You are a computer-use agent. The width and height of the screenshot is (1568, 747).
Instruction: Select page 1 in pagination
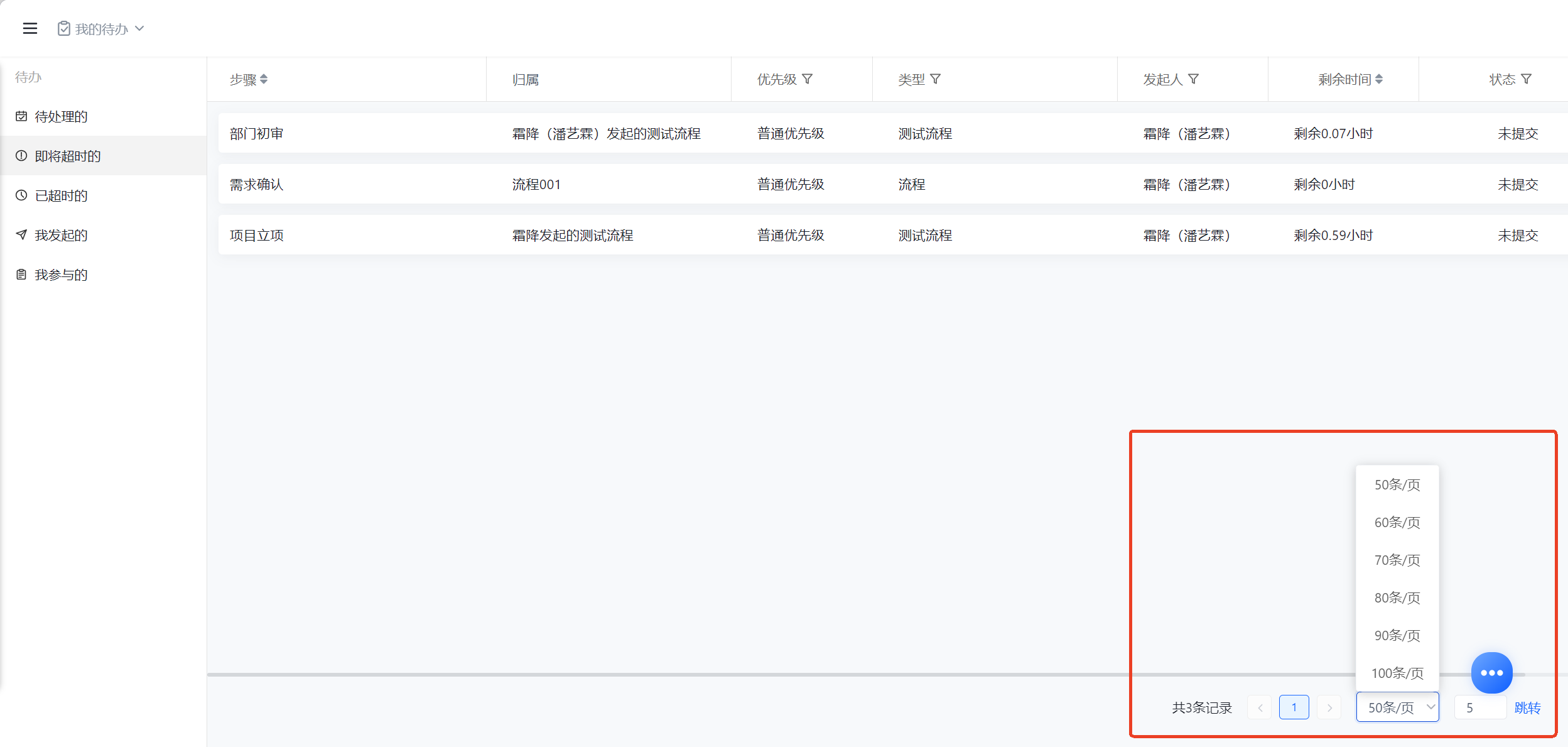click(x=1294, y=707)
